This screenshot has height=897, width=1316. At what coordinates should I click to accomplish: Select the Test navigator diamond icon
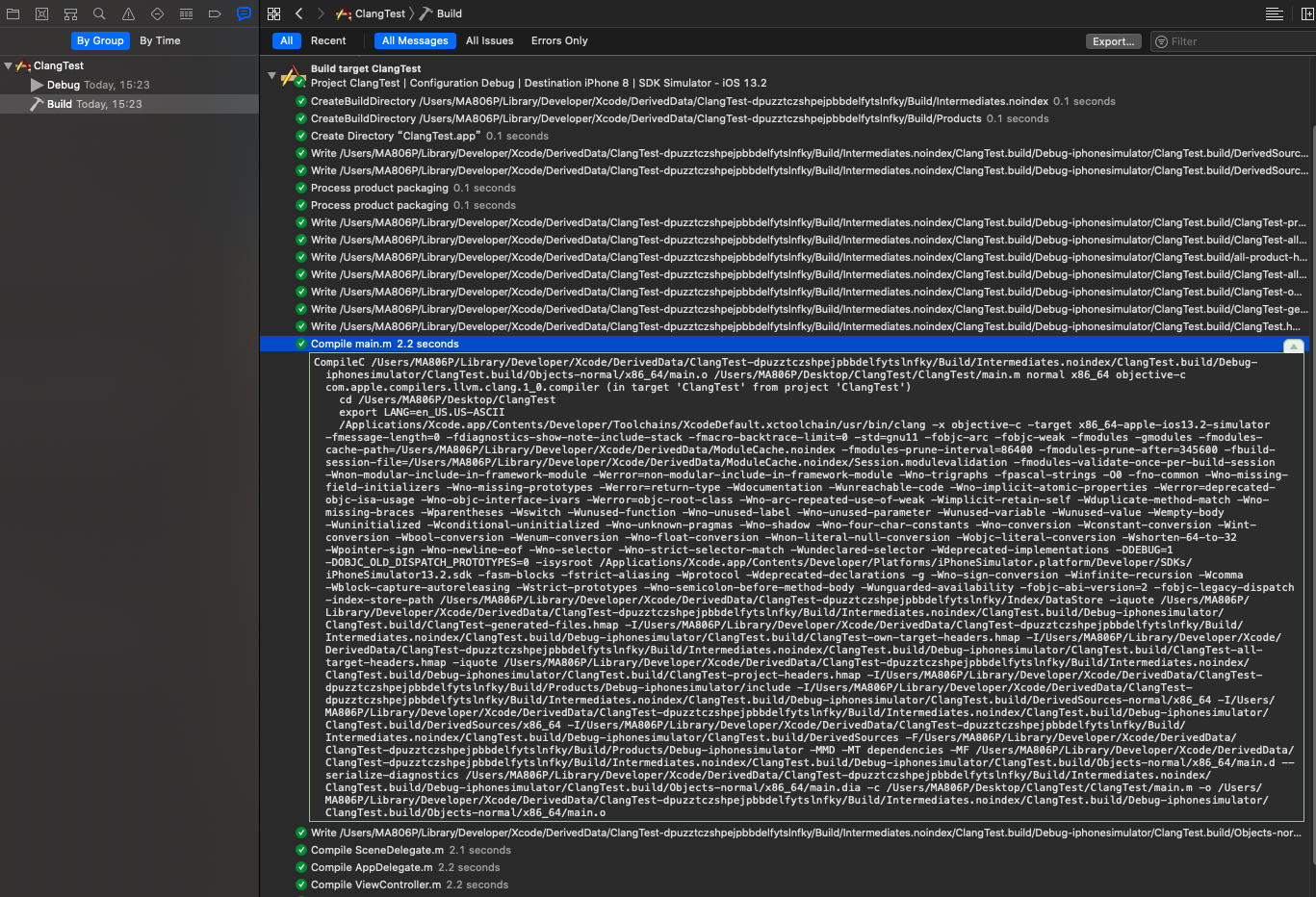(x=156, y=13)
